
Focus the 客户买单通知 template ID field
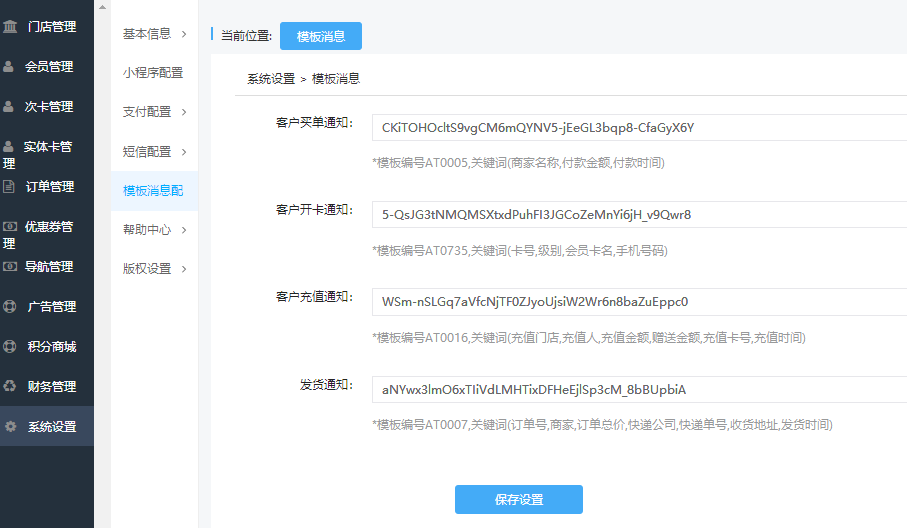click(639, 128)
